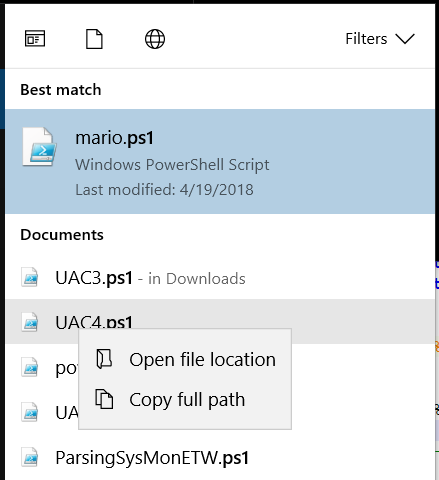The height and width of the screenshot is (480, 439).
Task: Click the Filters chevron arrow
Action: click(x=405, y=39)
